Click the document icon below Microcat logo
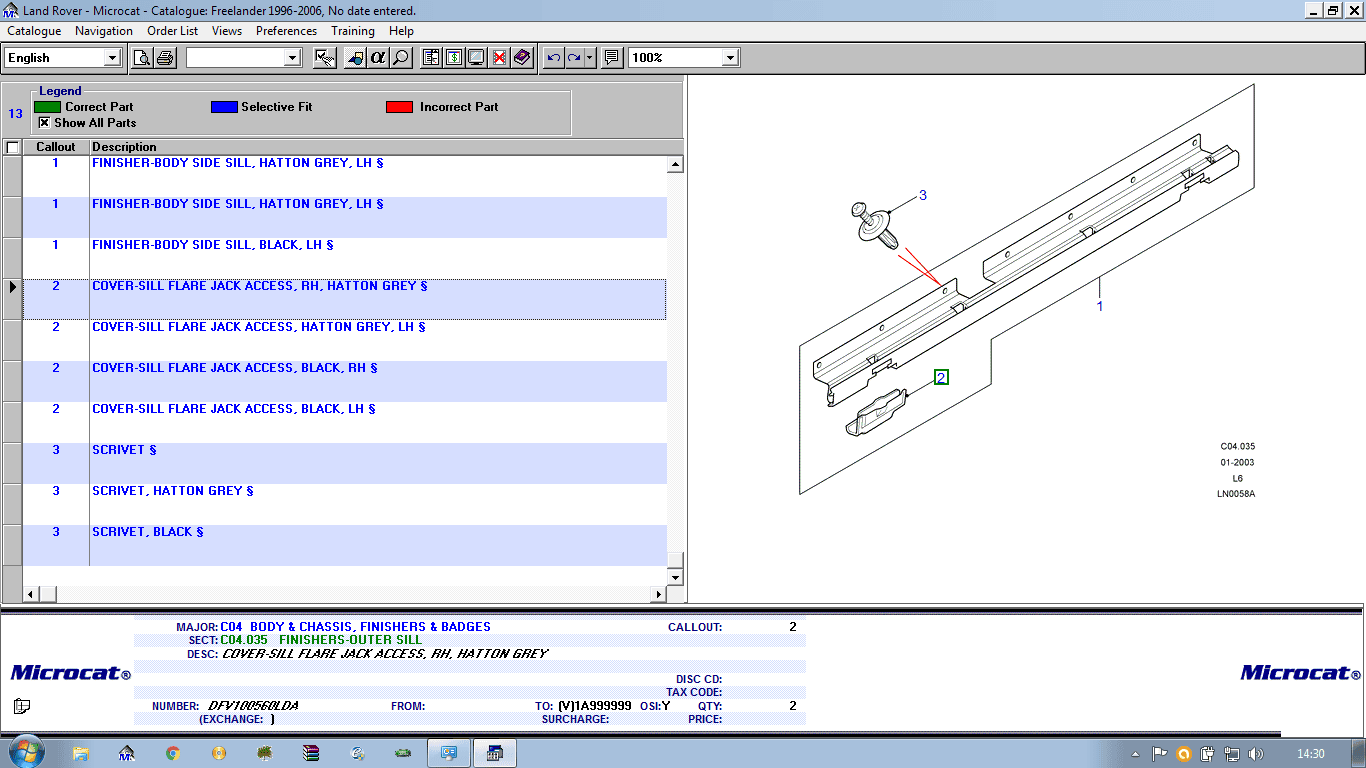 [x=22, y=706]
